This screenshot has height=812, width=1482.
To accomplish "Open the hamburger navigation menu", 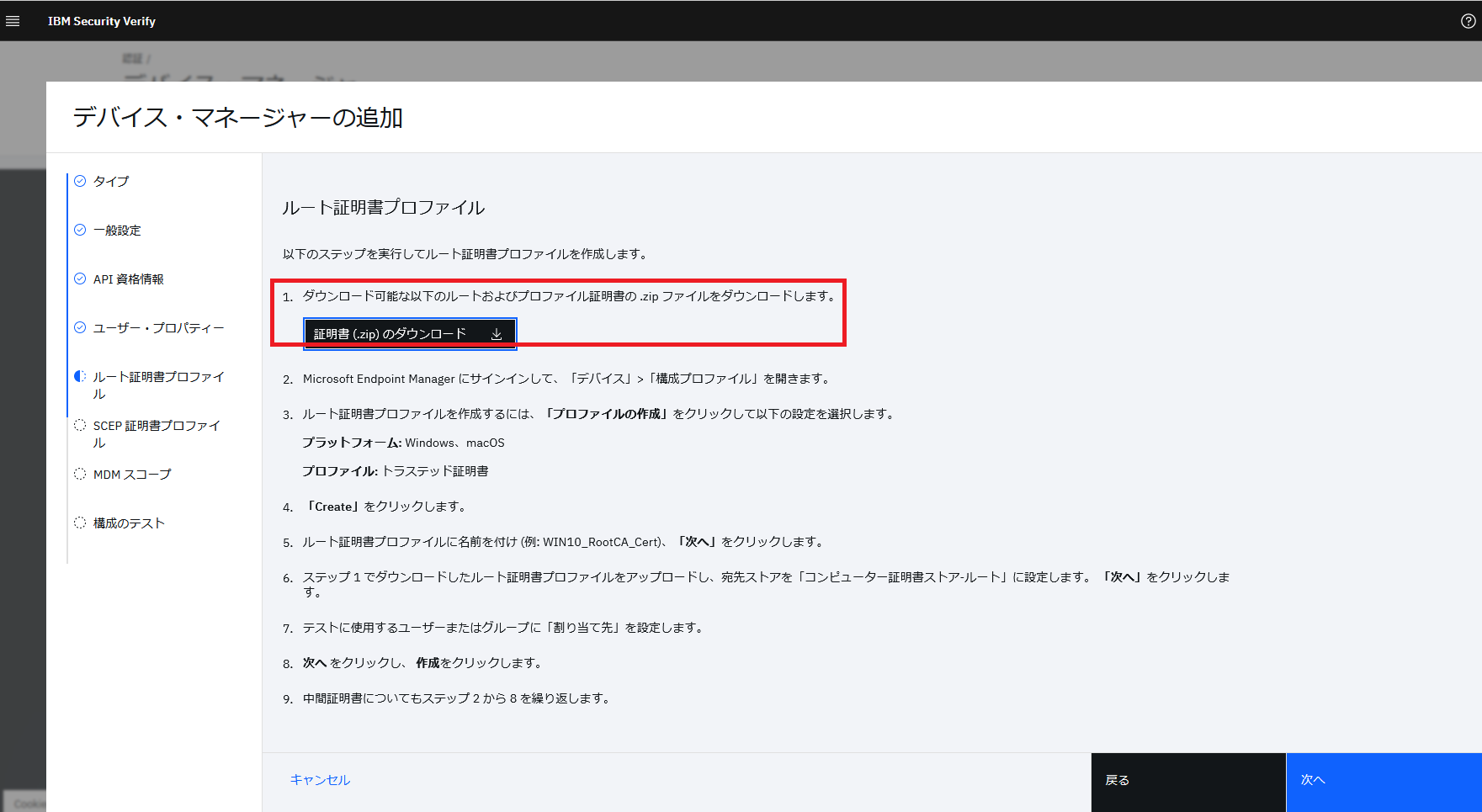I will point(13,21).
